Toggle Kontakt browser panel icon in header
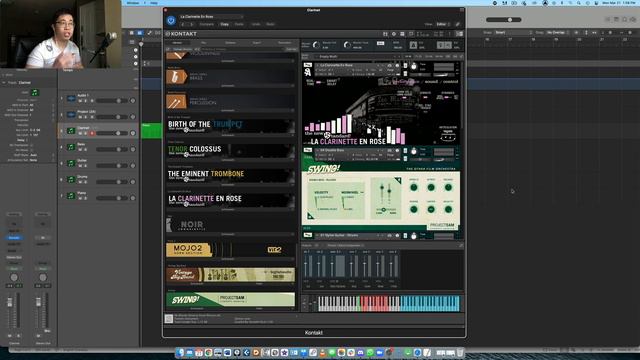This screenshot has width=640, height=360. pos(385,34)
